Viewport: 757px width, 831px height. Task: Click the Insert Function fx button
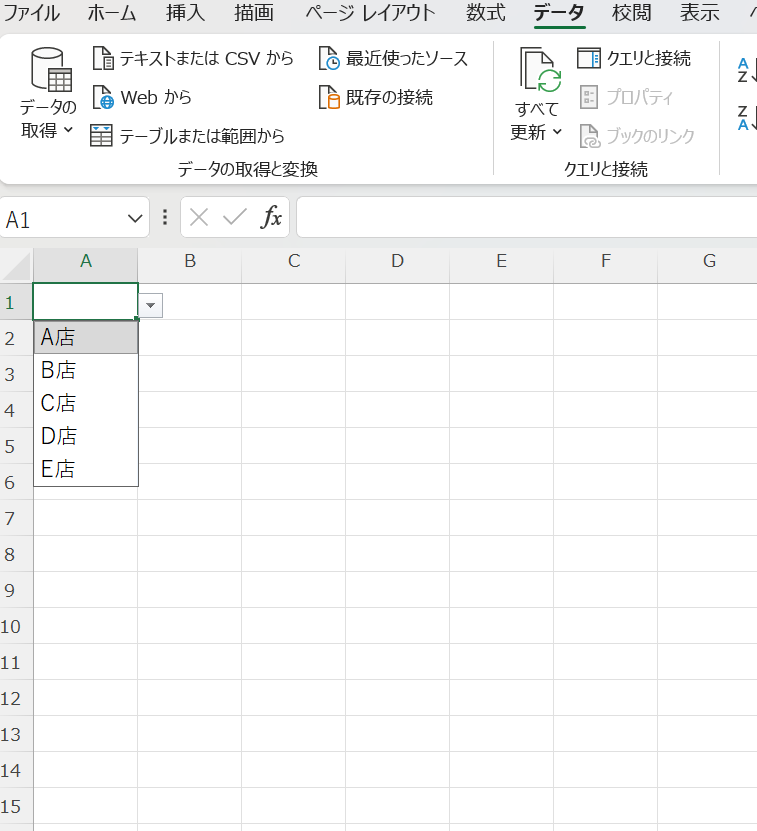point(271,218)
